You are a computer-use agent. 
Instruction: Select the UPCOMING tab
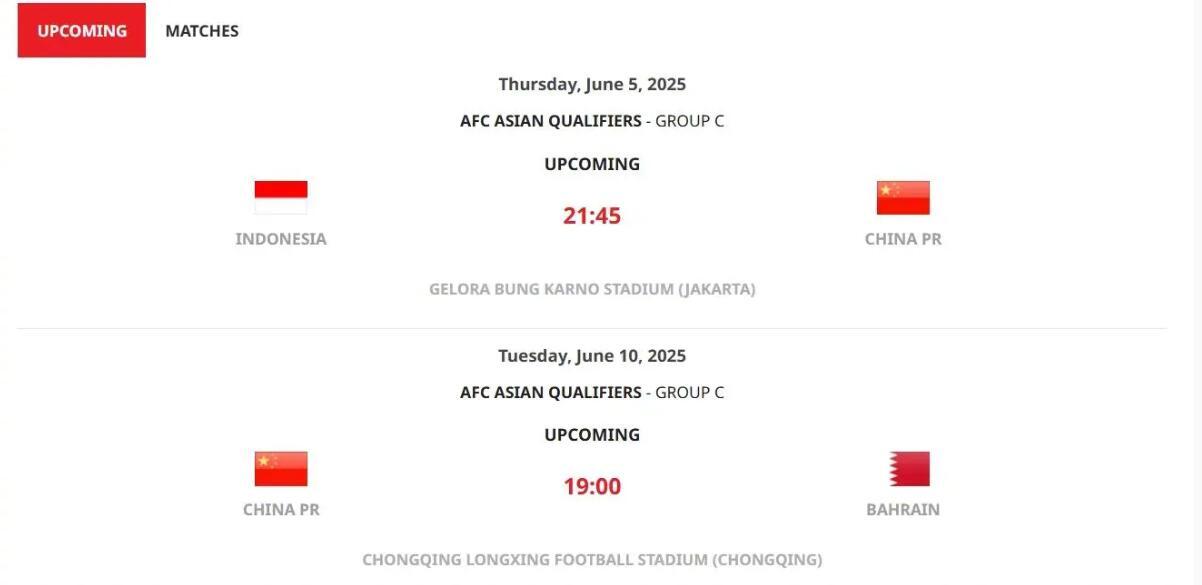click(82, 30)
